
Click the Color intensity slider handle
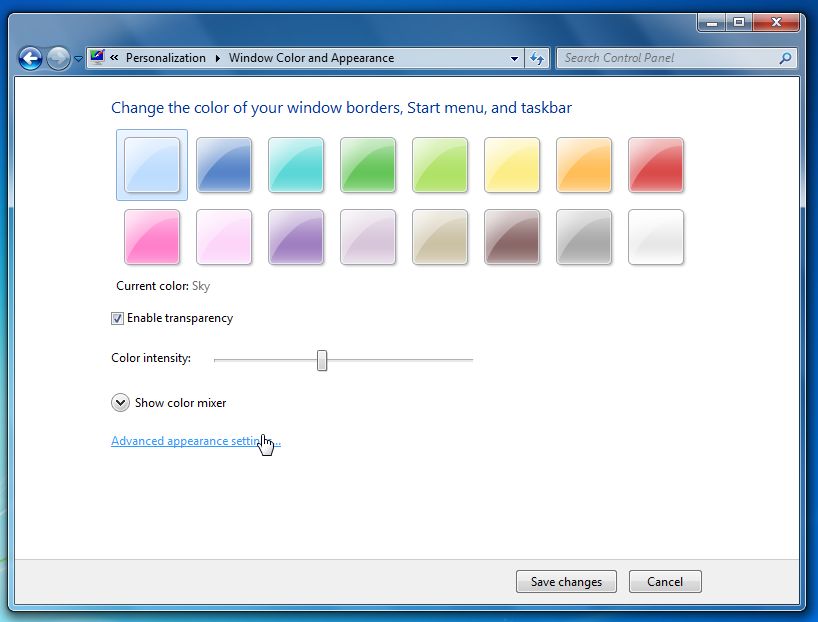coord(322,359)
